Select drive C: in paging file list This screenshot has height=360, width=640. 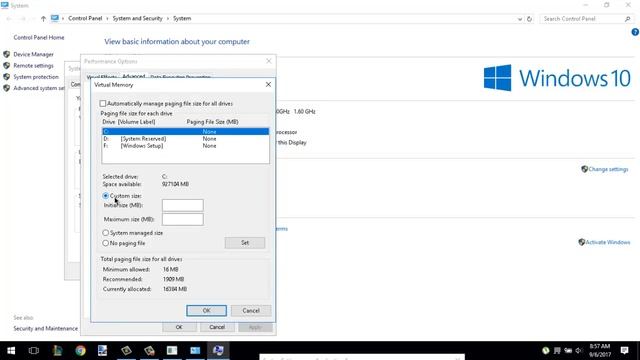coord(185,131)
